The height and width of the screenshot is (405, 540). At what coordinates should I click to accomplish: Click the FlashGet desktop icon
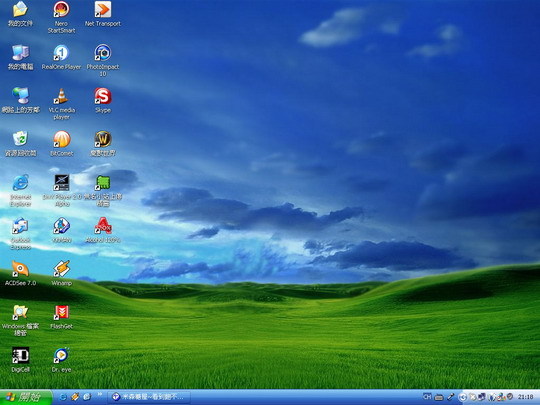(x=61, y=312)
